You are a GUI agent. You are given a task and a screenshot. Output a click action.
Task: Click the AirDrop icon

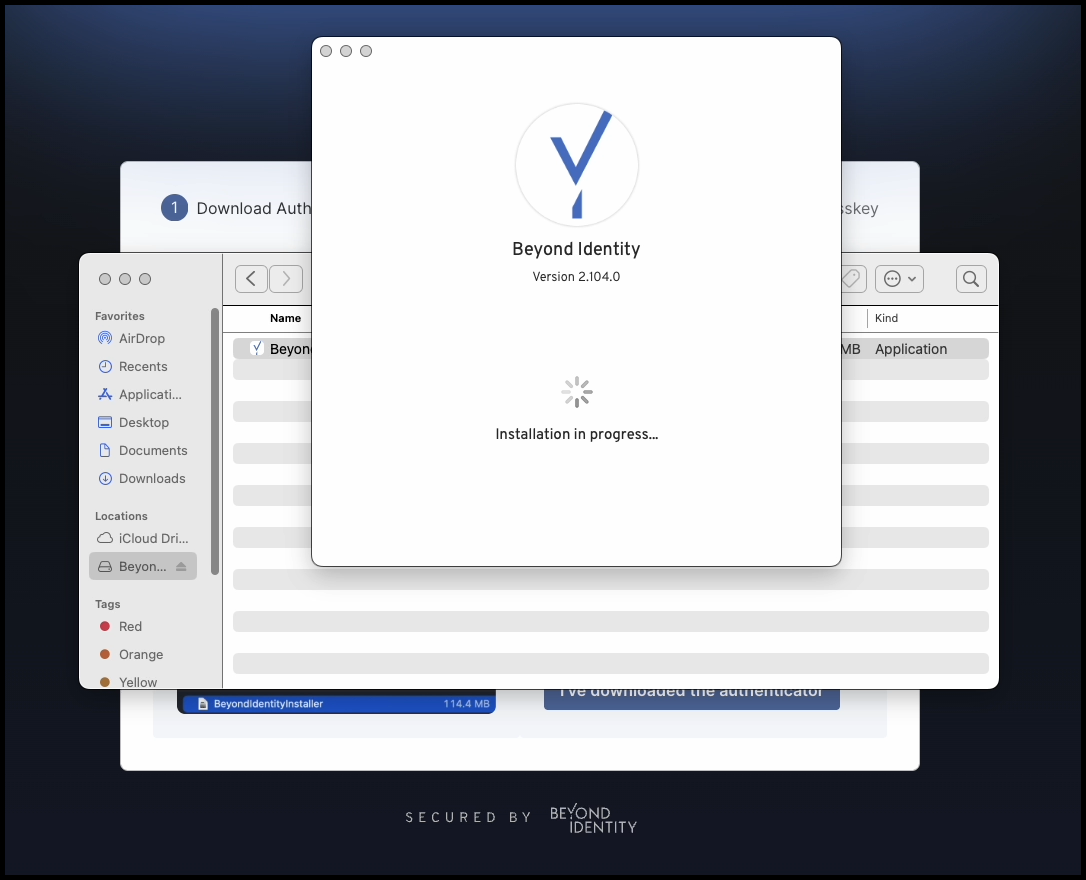click(x=105, y=338)
